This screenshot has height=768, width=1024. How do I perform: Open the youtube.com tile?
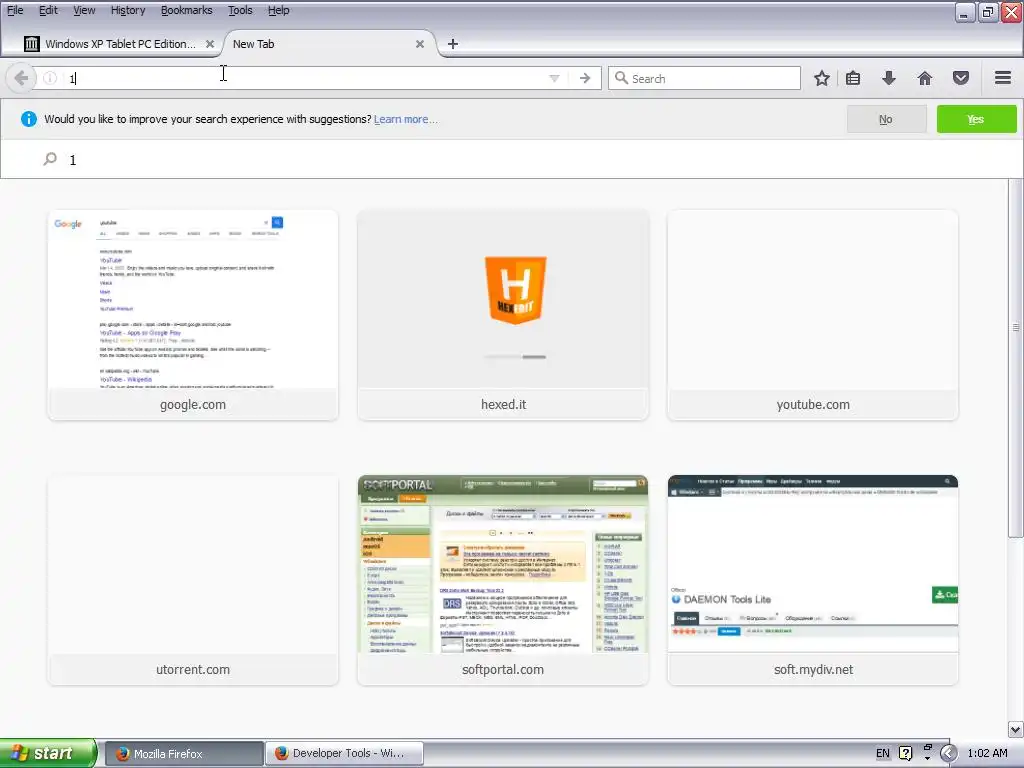point(812,315)
